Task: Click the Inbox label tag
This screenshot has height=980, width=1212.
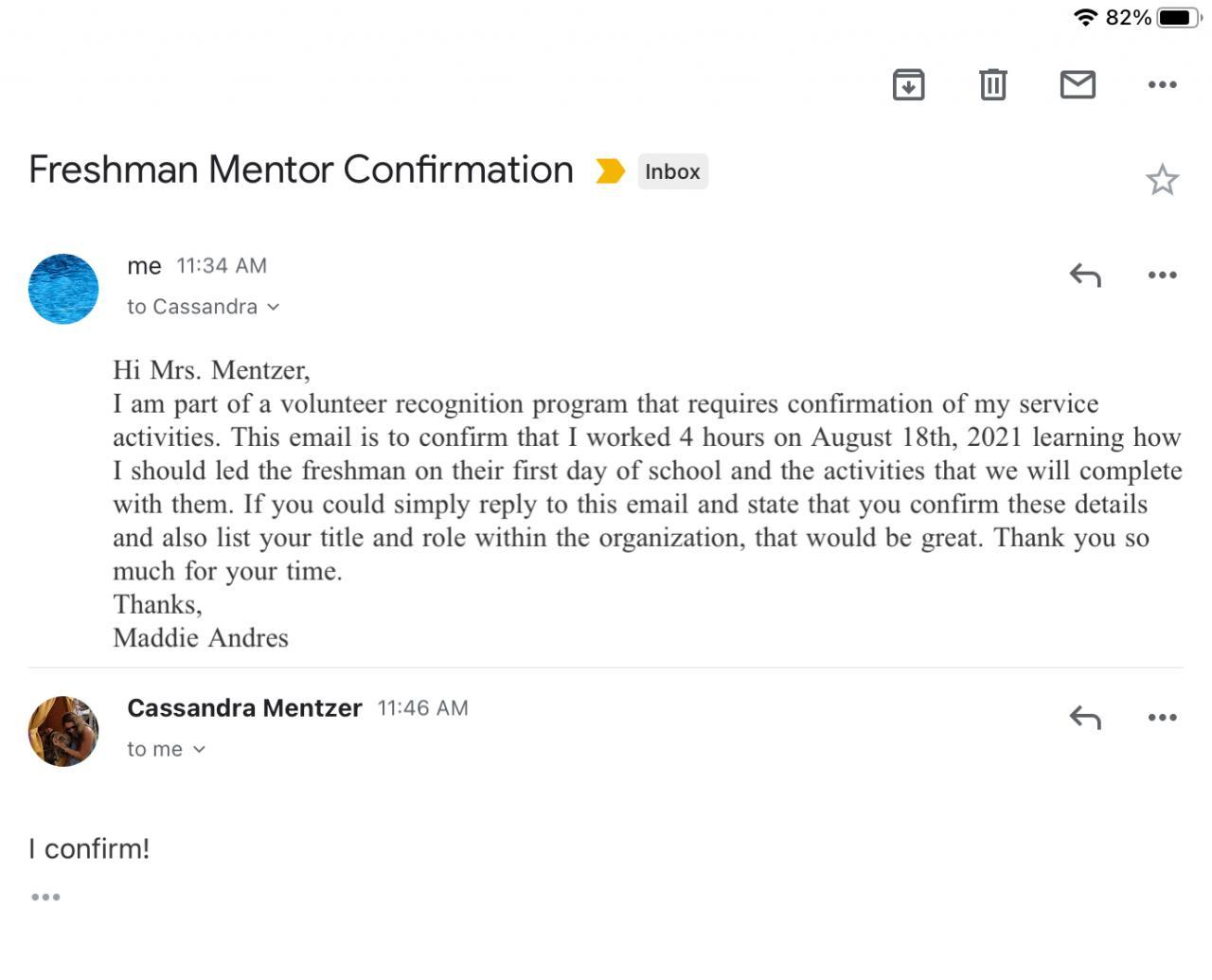Action: (672, 171)
